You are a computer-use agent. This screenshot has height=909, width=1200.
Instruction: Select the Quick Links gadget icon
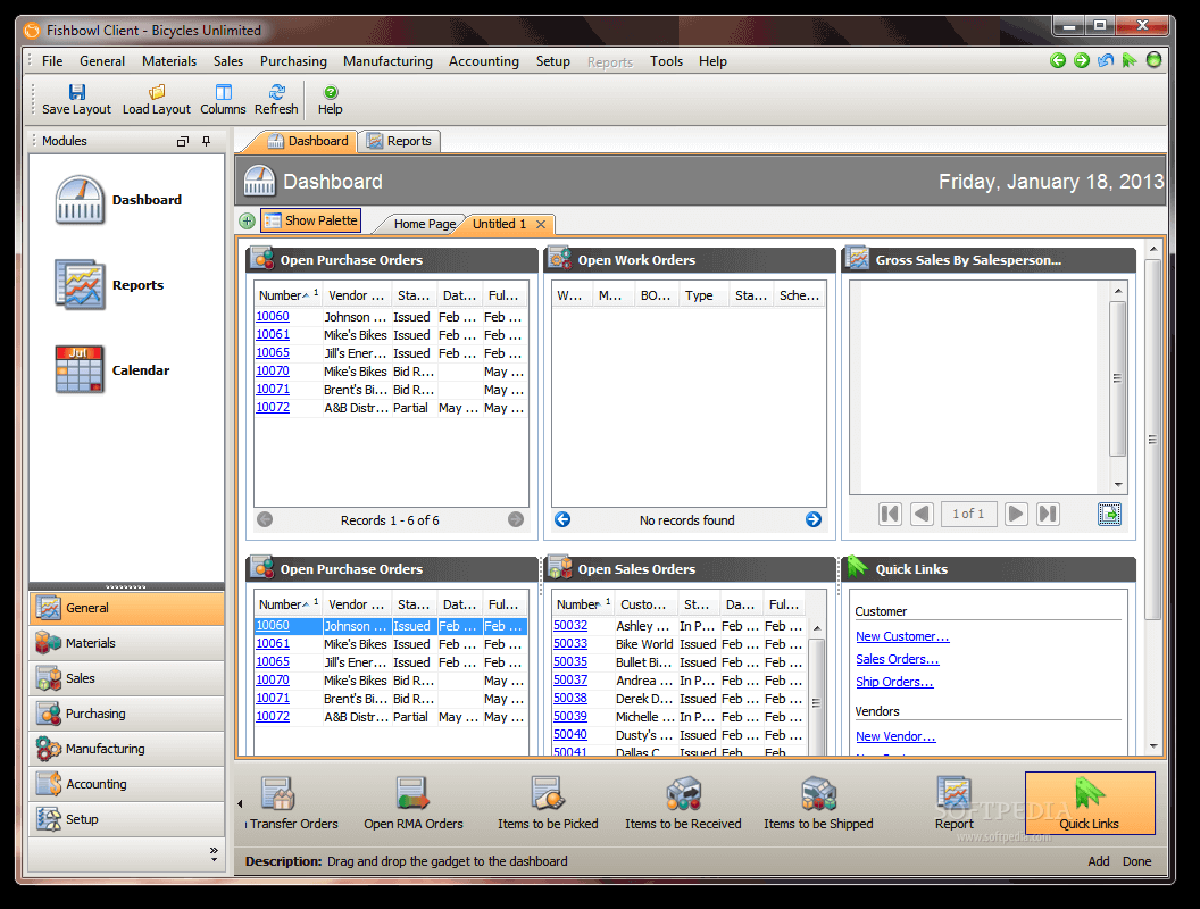pyautogui.click(x=1090, y=803)
